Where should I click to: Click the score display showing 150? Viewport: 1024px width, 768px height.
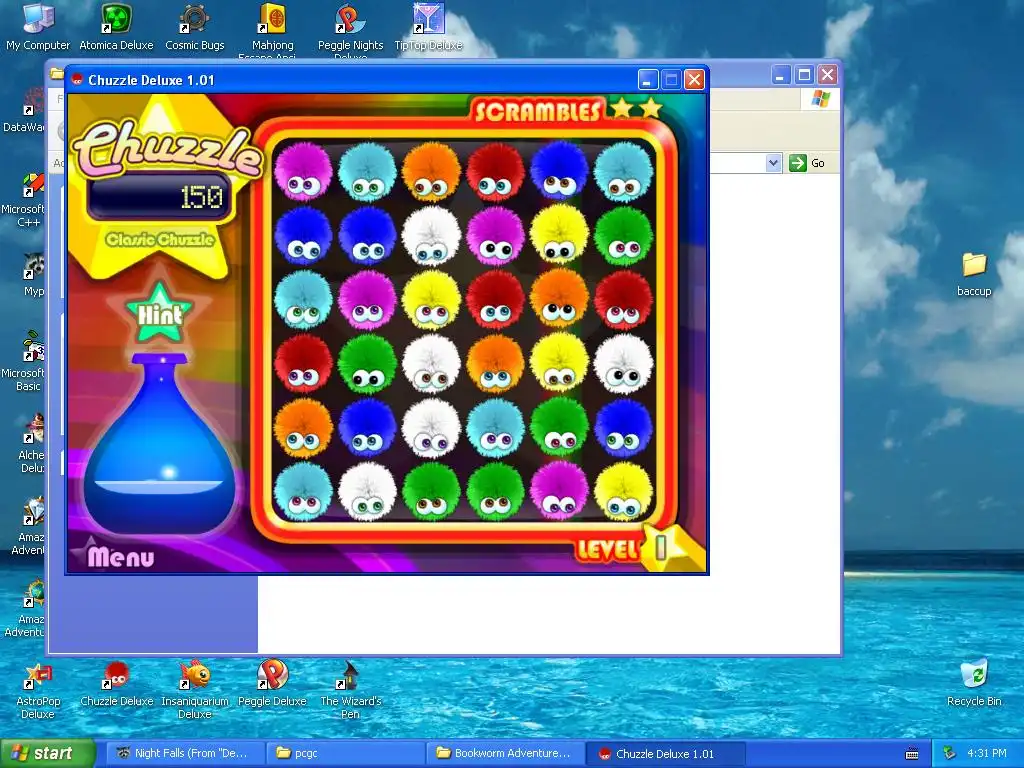(159, 197)
